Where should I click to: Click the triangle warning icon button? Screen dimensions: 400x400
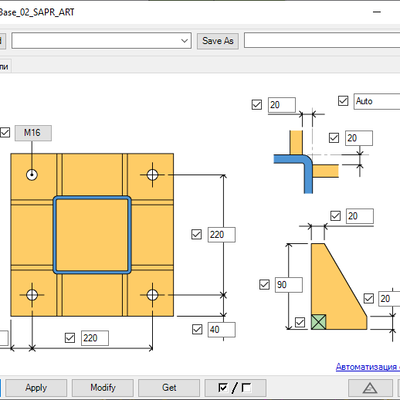click(370, 388)
